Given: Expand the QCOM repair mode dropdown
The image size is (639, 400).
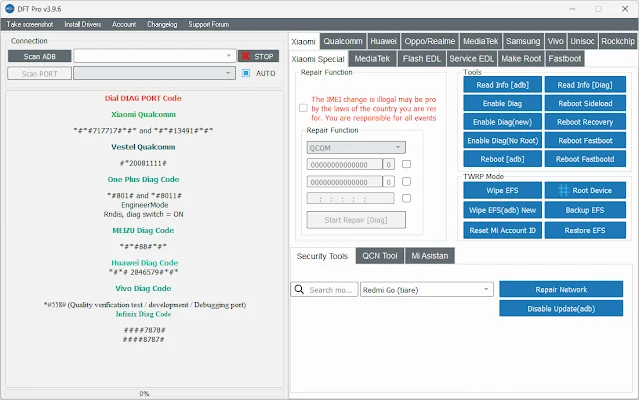Looking at the screenshot, I should [x=356, y=147].
